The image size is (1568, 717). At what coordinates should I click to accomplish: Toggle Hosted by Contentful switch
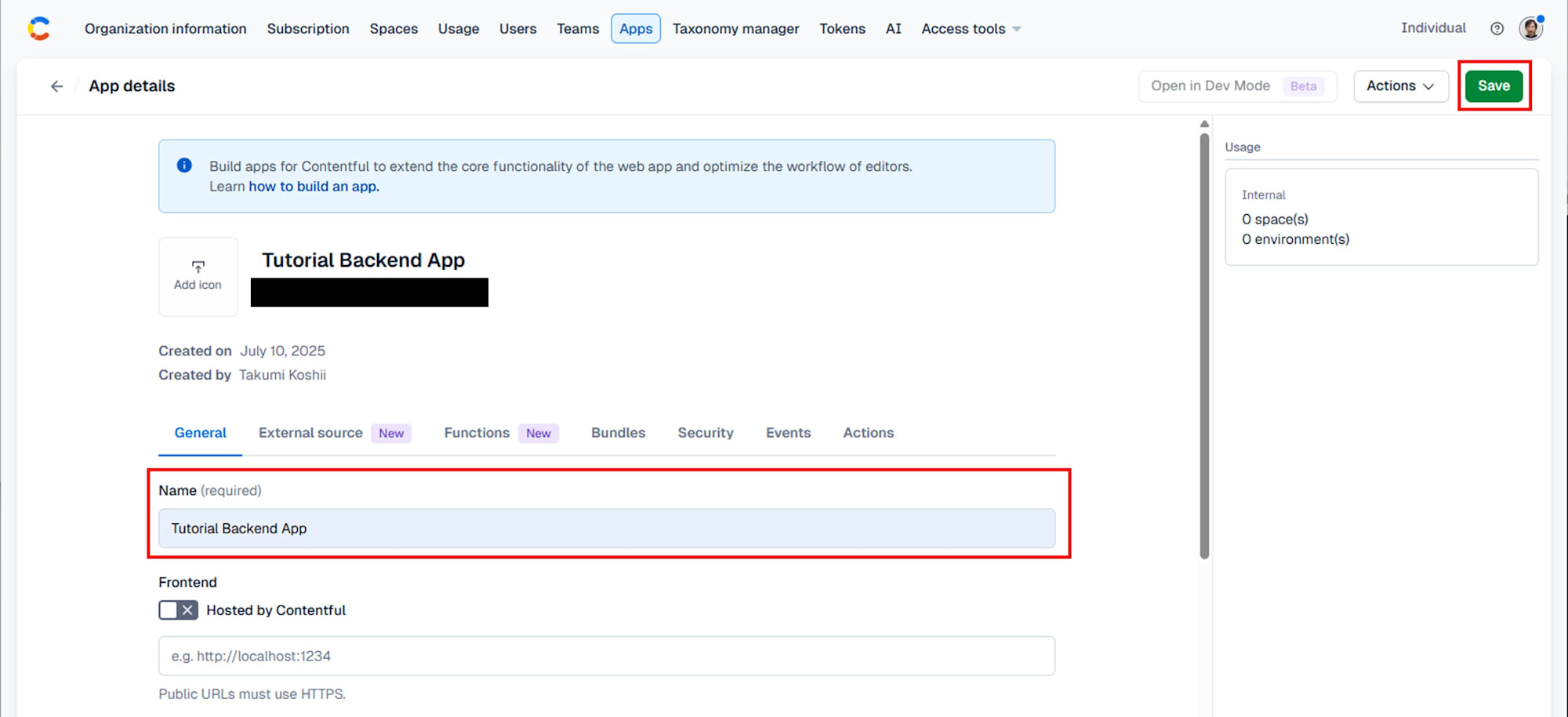tap(178, 610)
